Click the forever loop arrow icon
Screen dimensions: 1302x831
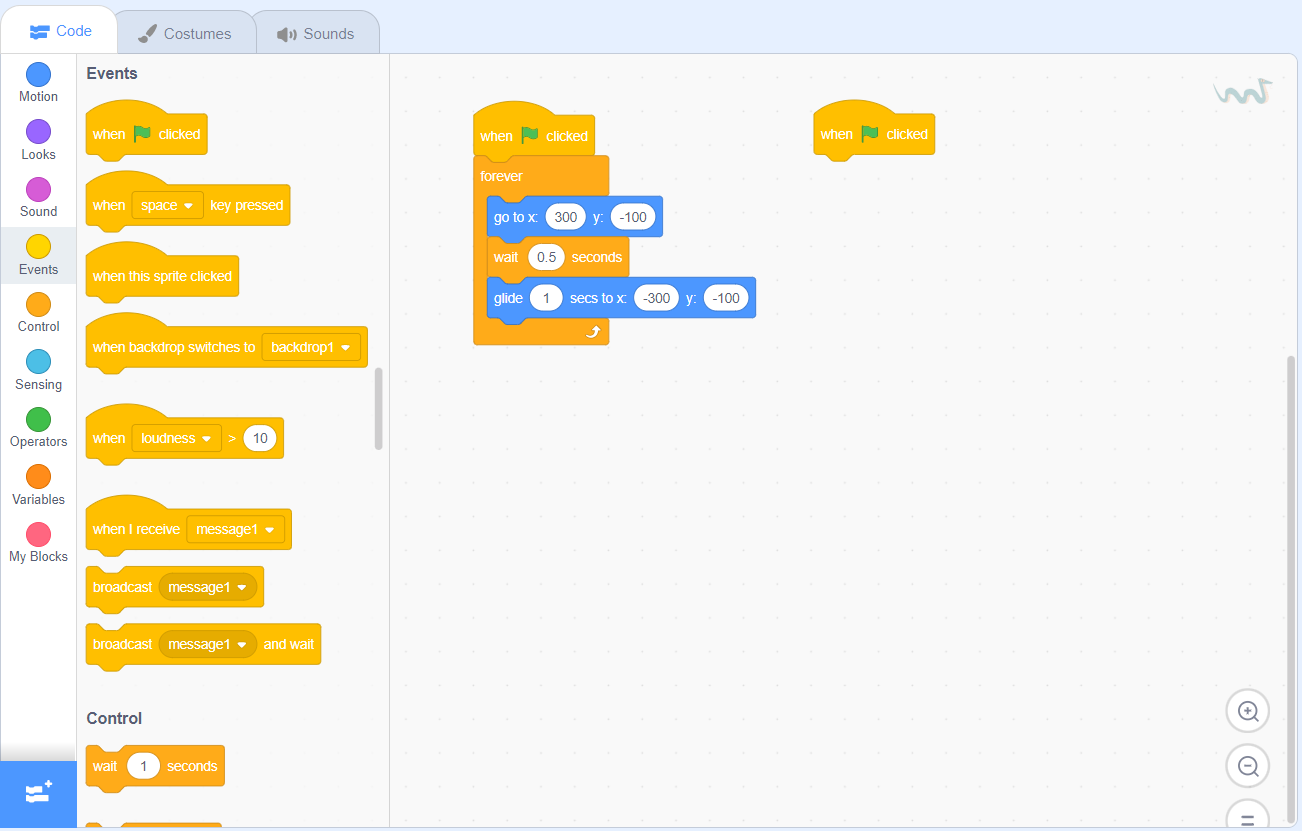click(x=592, y=332)
